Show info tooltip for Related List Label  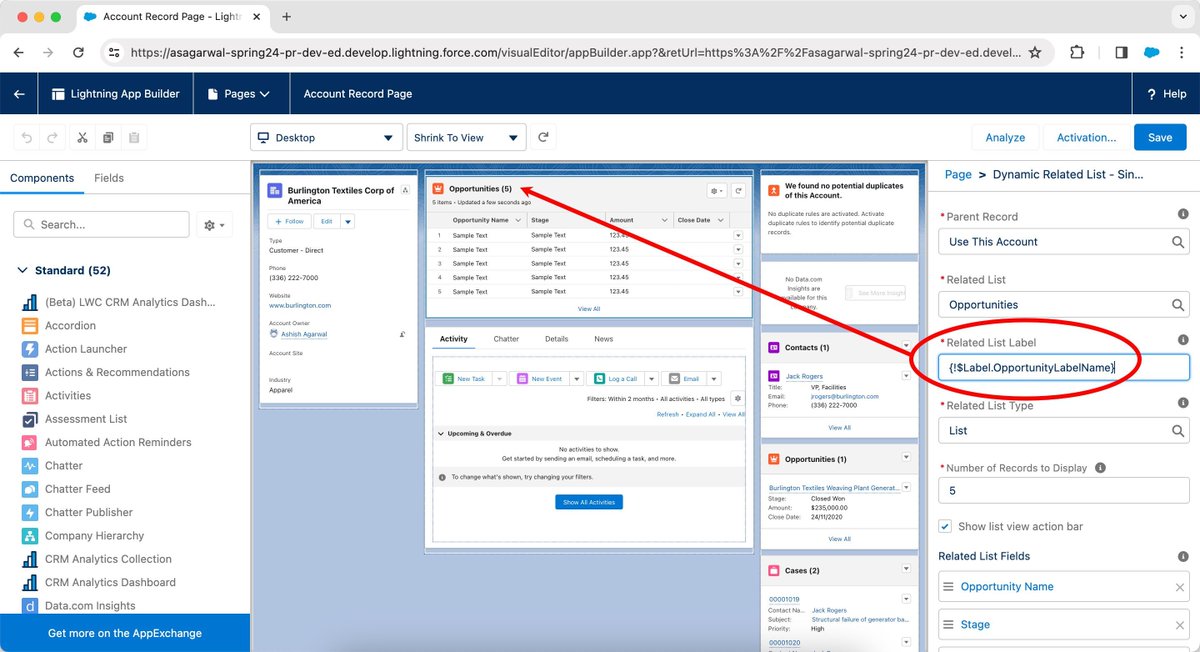coord(1183,340)
